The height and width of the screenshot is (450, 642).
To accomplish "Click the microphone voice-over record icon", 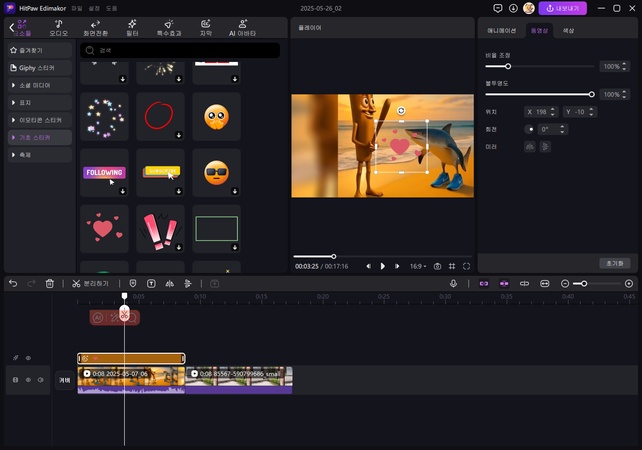I will pyautogui.click(x=453, y=284).
